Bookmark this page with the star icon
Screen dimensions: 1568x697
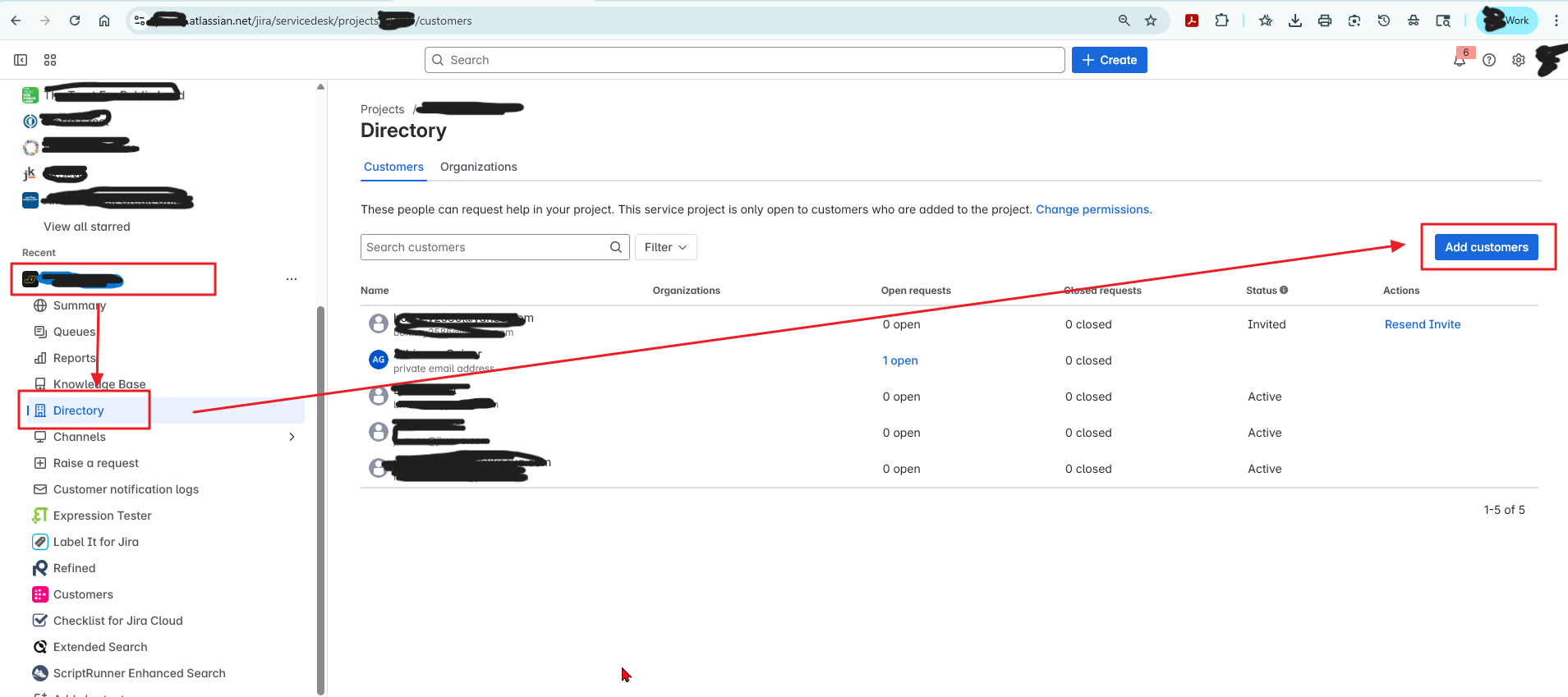pos(1151,21)
